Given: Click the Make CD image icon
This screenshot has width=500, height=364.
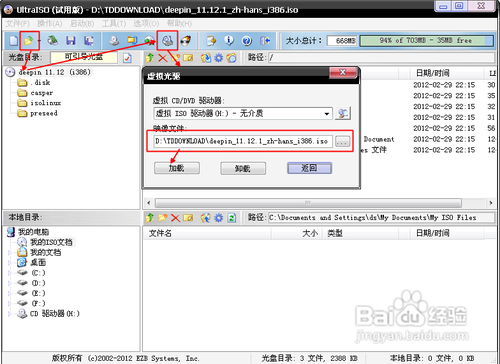Looking at the screenshot, I should pyautogui.click(x=114, y=41).
